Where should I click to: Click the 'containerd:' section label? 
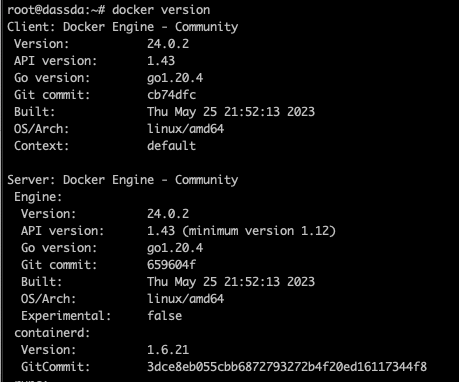pos(52,333)
